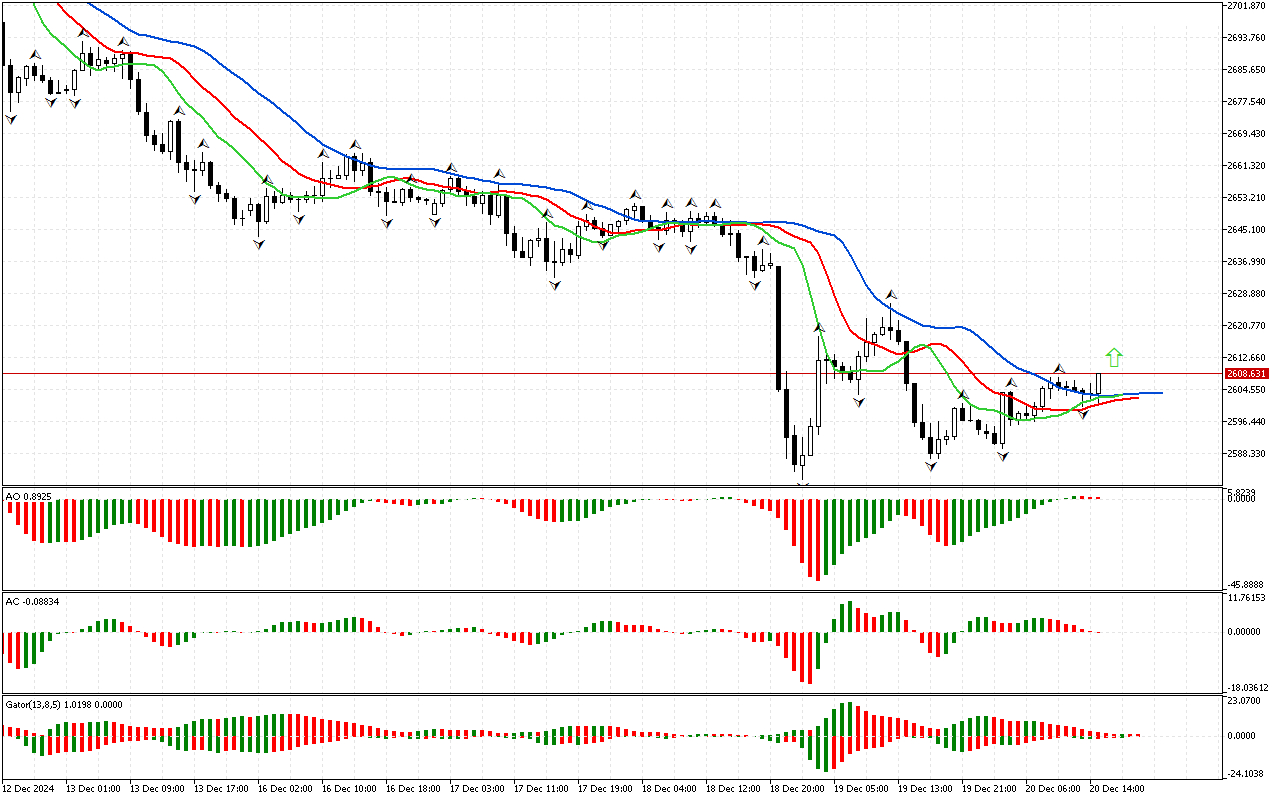Click the AO 0.8925 indicator label
The image size is (1280, 800).
coord(28,496)
